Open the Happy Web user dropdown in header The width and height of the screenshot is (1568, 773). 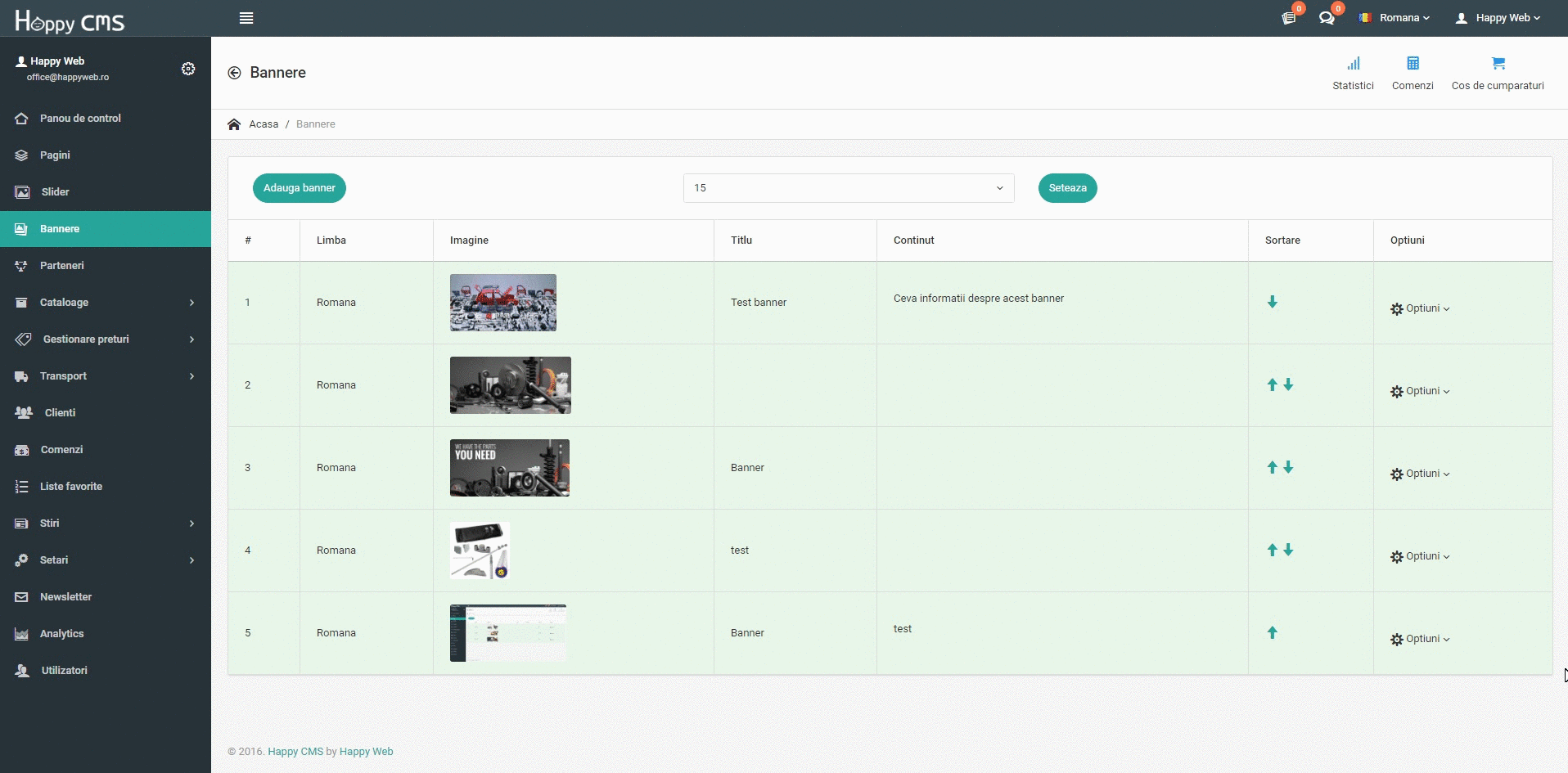(x=1498, y=18)
